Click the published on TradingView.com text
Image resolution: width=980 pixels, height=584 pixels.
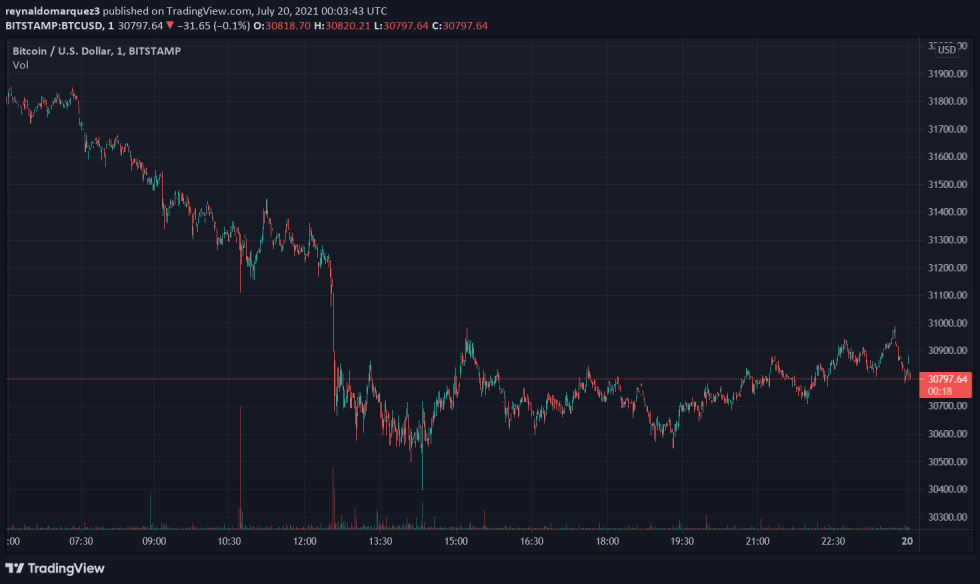[x=175, y=11]
